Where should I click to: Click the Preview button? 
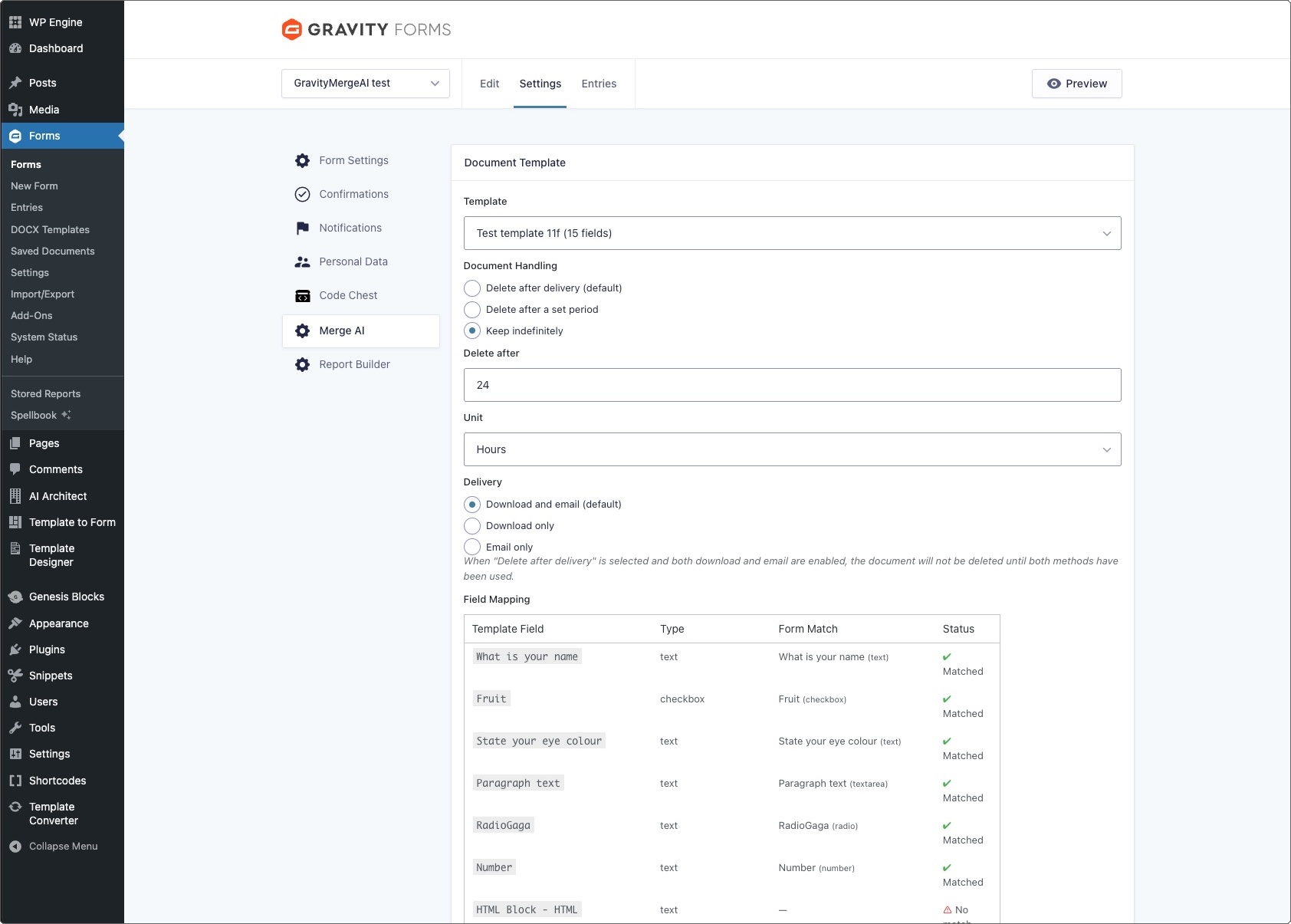pos(1076,84)
